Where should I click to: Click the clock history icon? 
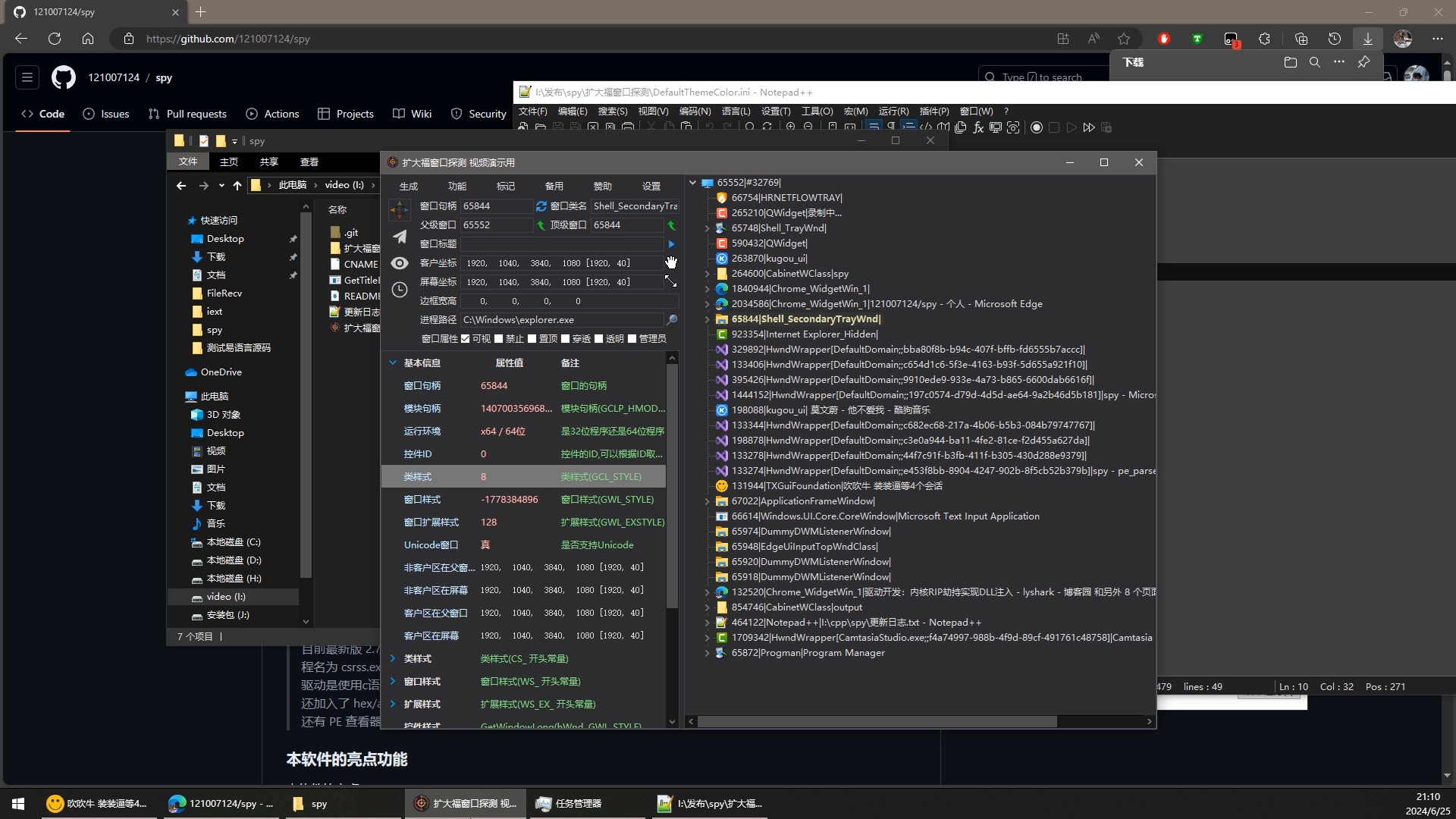pyautogui.click(x=399, y=290)
